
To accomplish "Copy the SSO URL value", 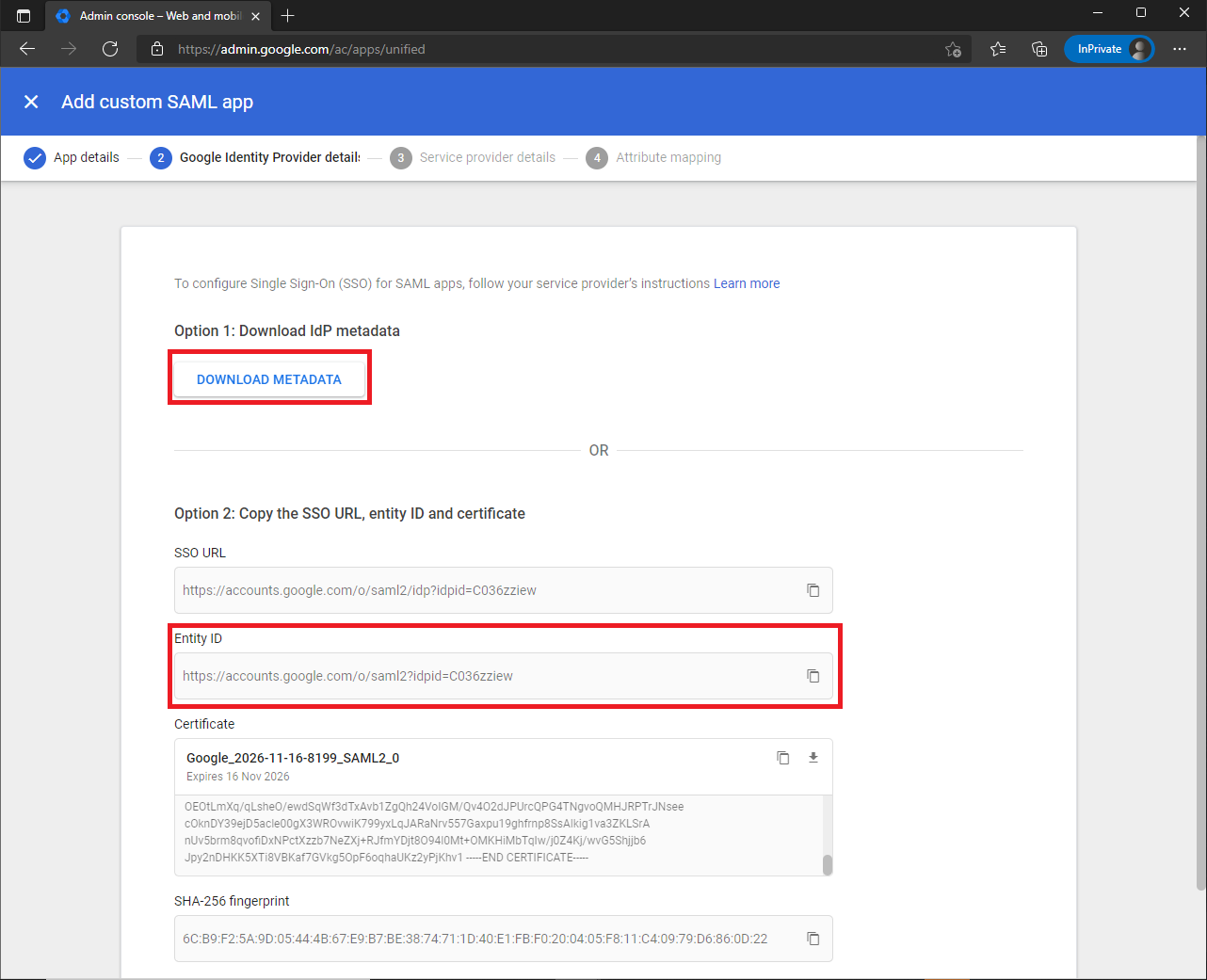I will [813, 590].
